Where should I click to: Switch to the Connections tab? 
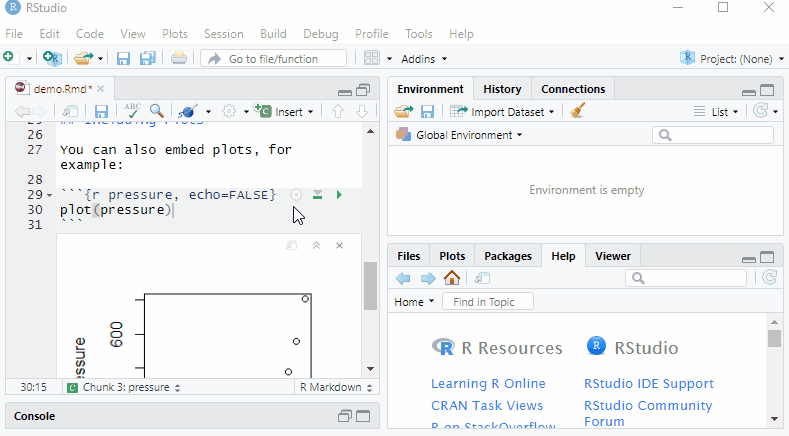tap(573, 89)
